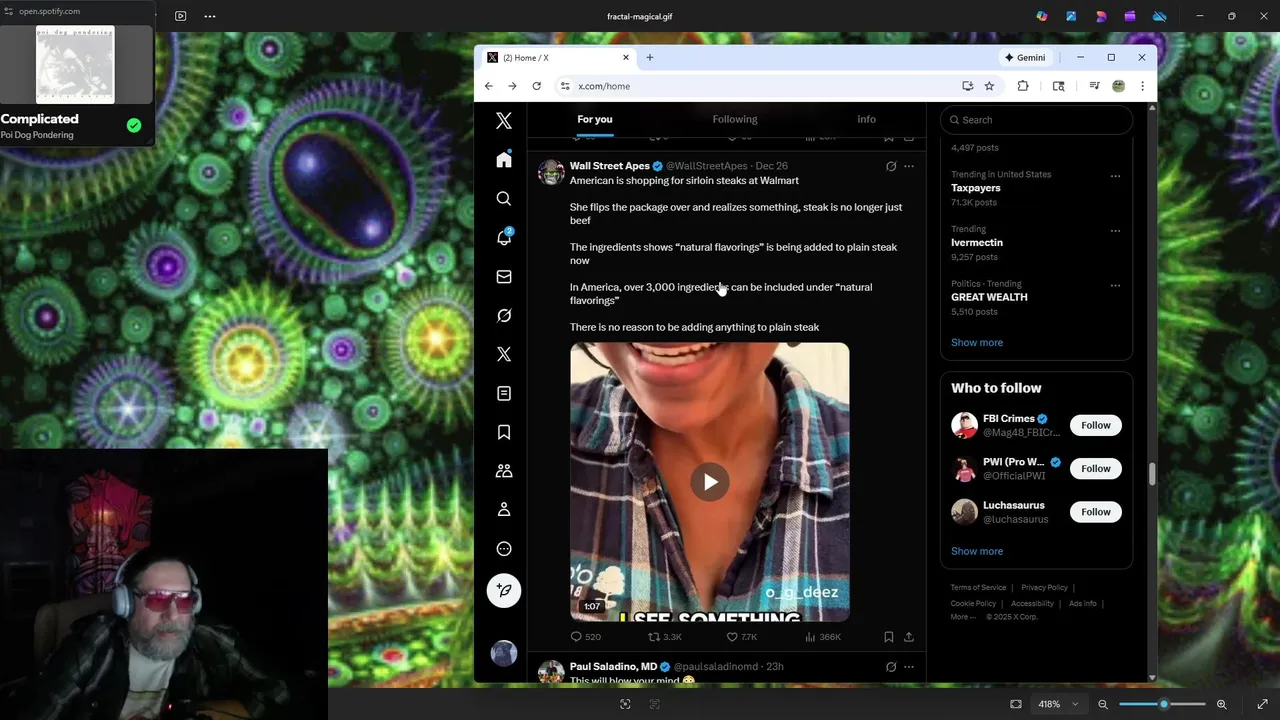Screen dimensions: 1280x720
Task: Reply to the Wall Street Apes post
Action: (x=585, y=637)
